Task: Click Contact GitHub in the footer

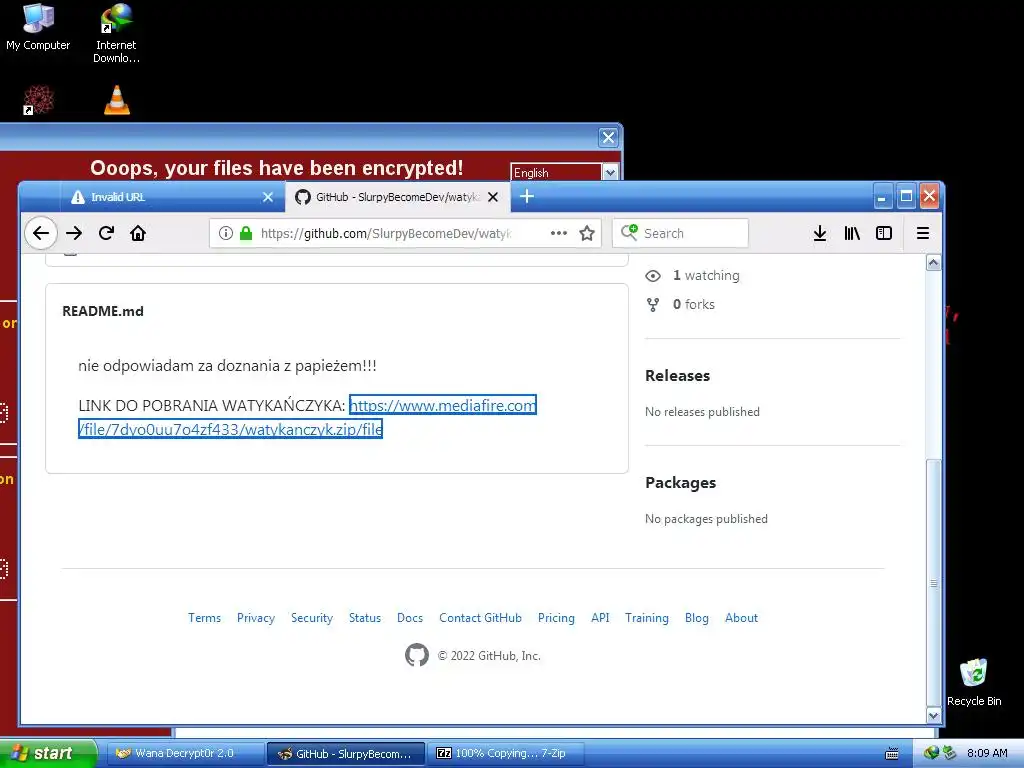Action: click(480, 618)
